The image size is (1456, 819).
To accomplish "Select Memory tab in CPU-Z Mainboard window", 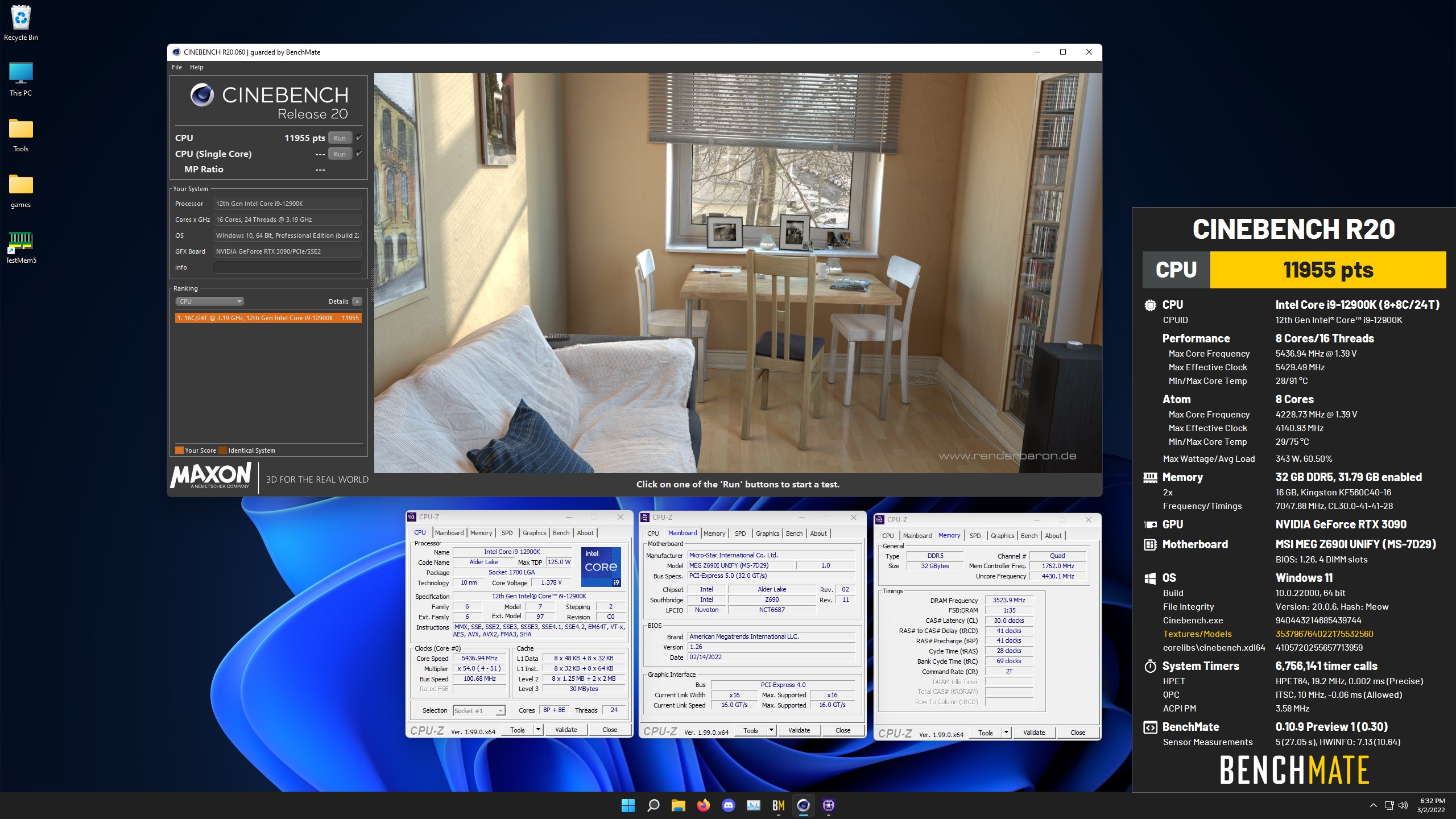I will (x=714, y=533).
